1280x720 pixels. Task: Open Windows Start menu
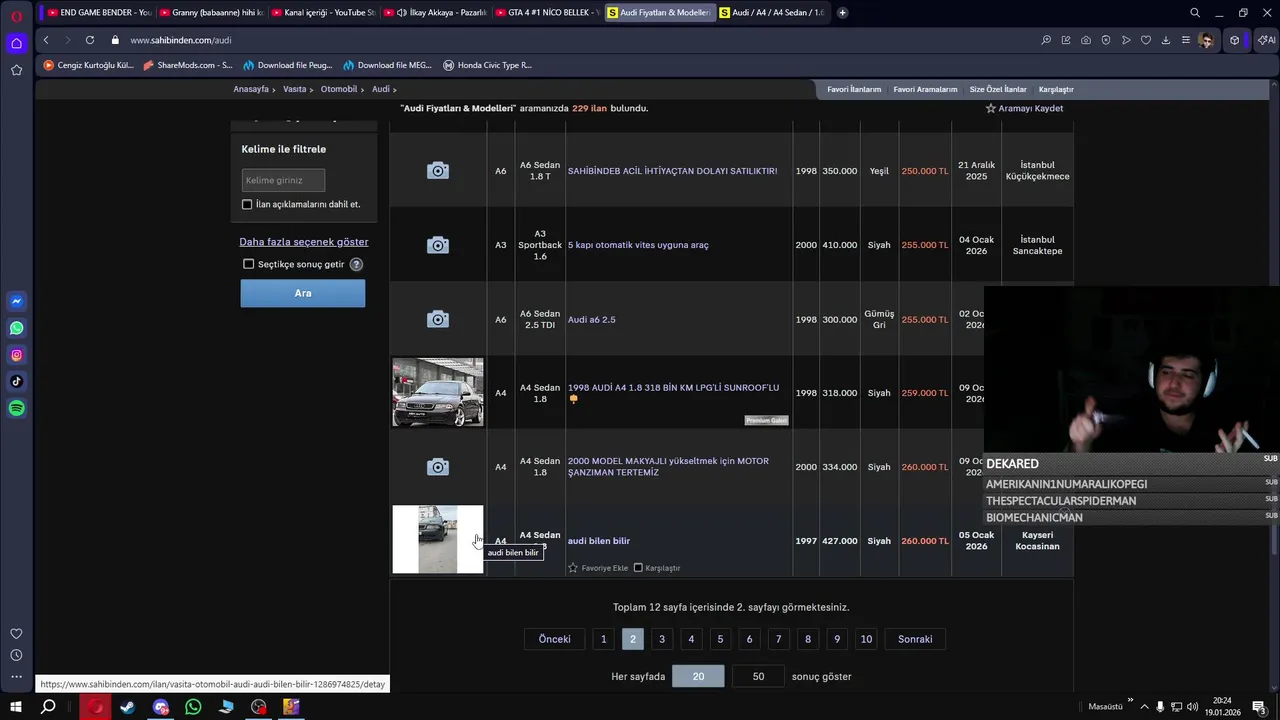(x=16, y=707)
